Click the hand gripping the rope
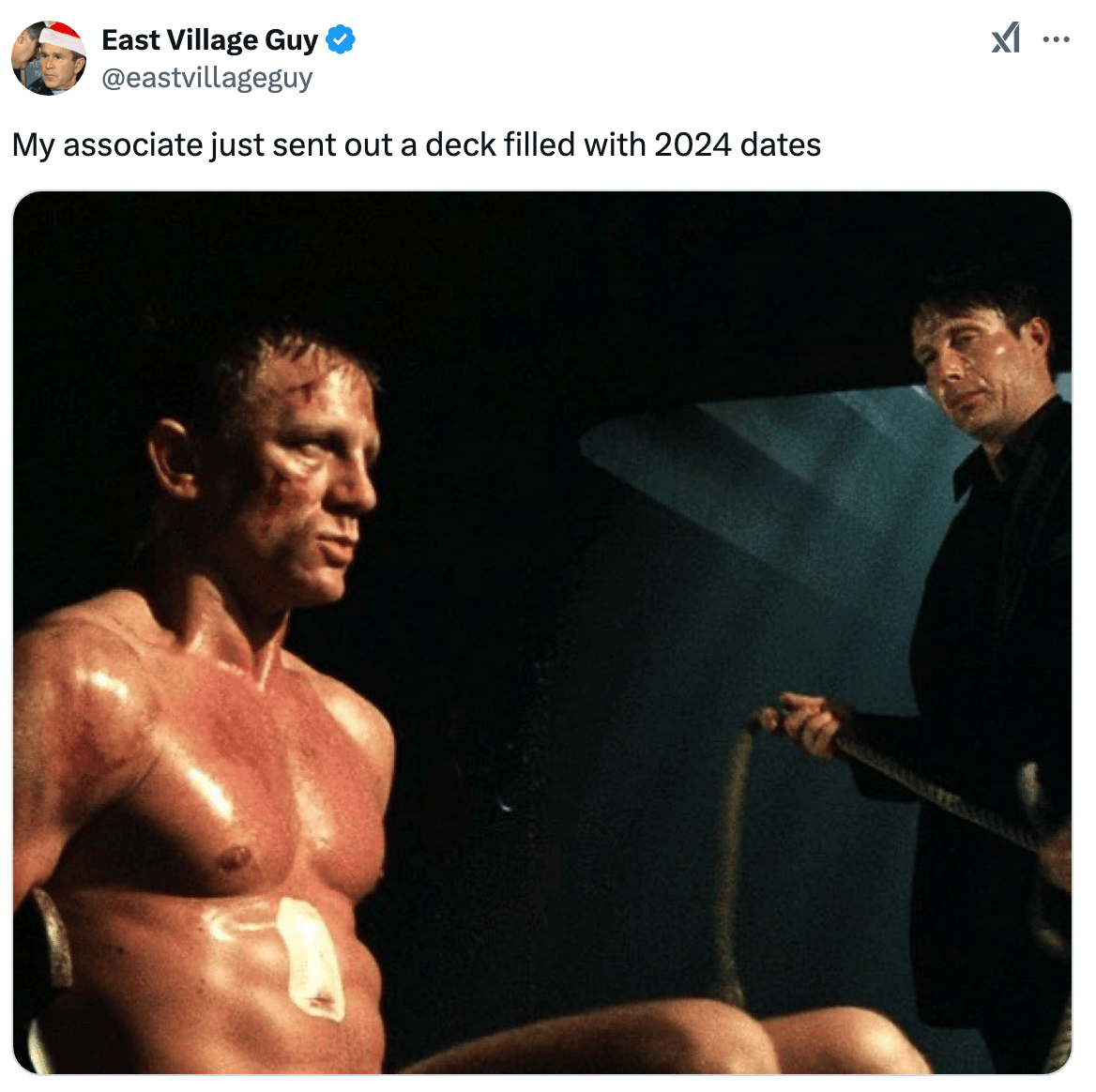Screen dimensions: 1096x1092 [811, 723]
